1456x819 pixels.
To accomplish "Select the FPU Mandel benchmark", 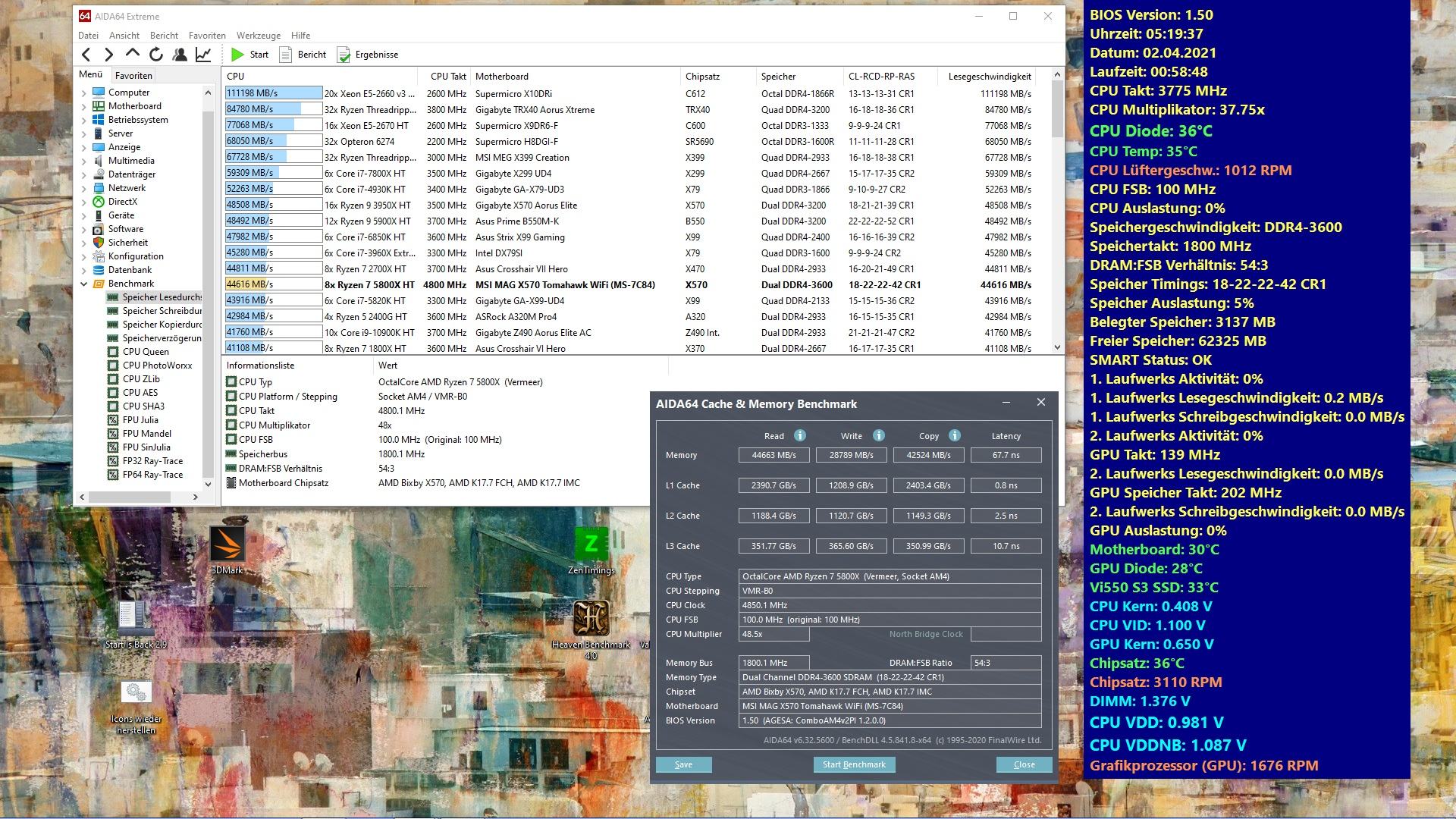I will 140,434.
